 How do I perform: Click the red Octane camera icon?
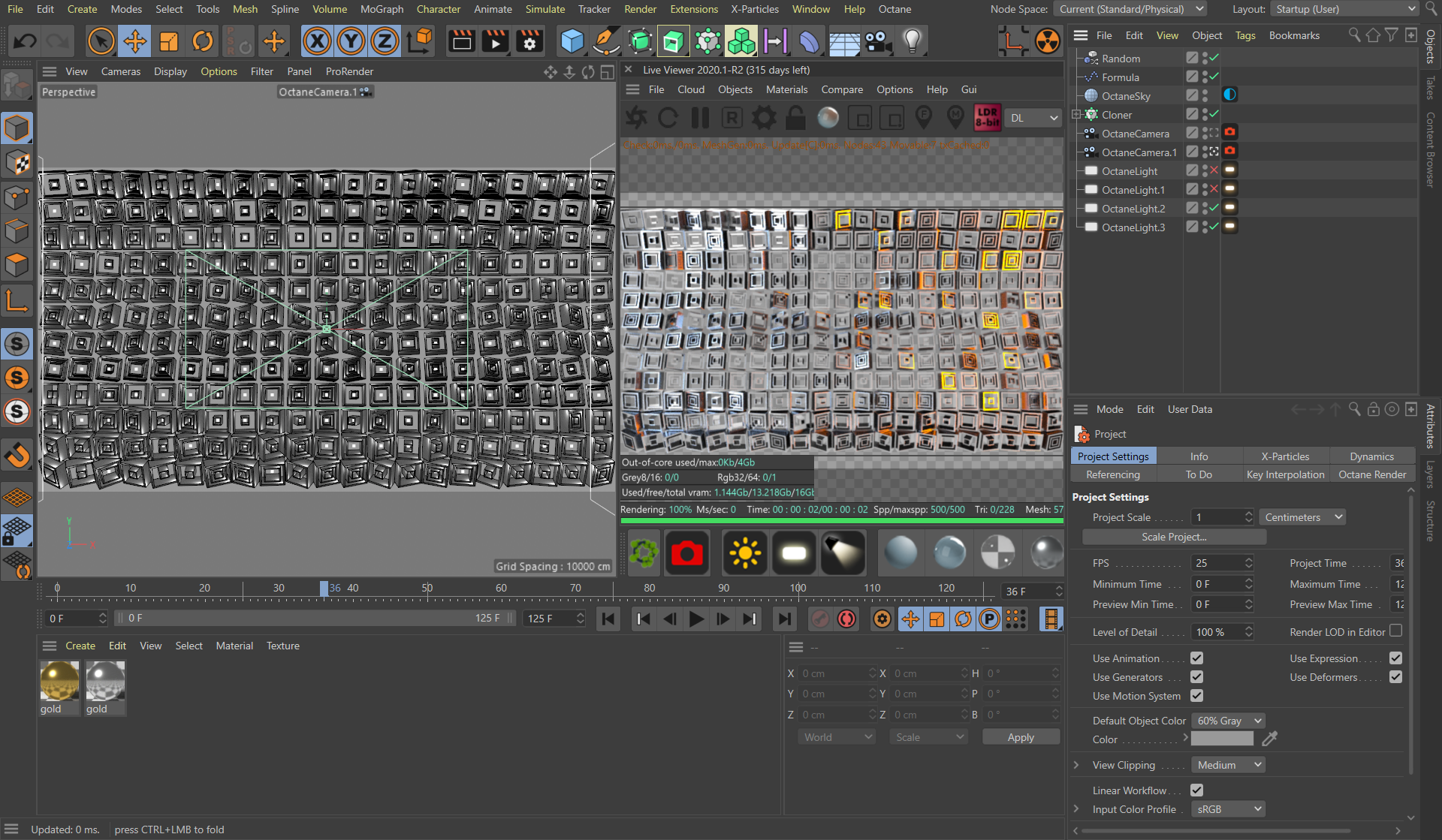[686, 553]
